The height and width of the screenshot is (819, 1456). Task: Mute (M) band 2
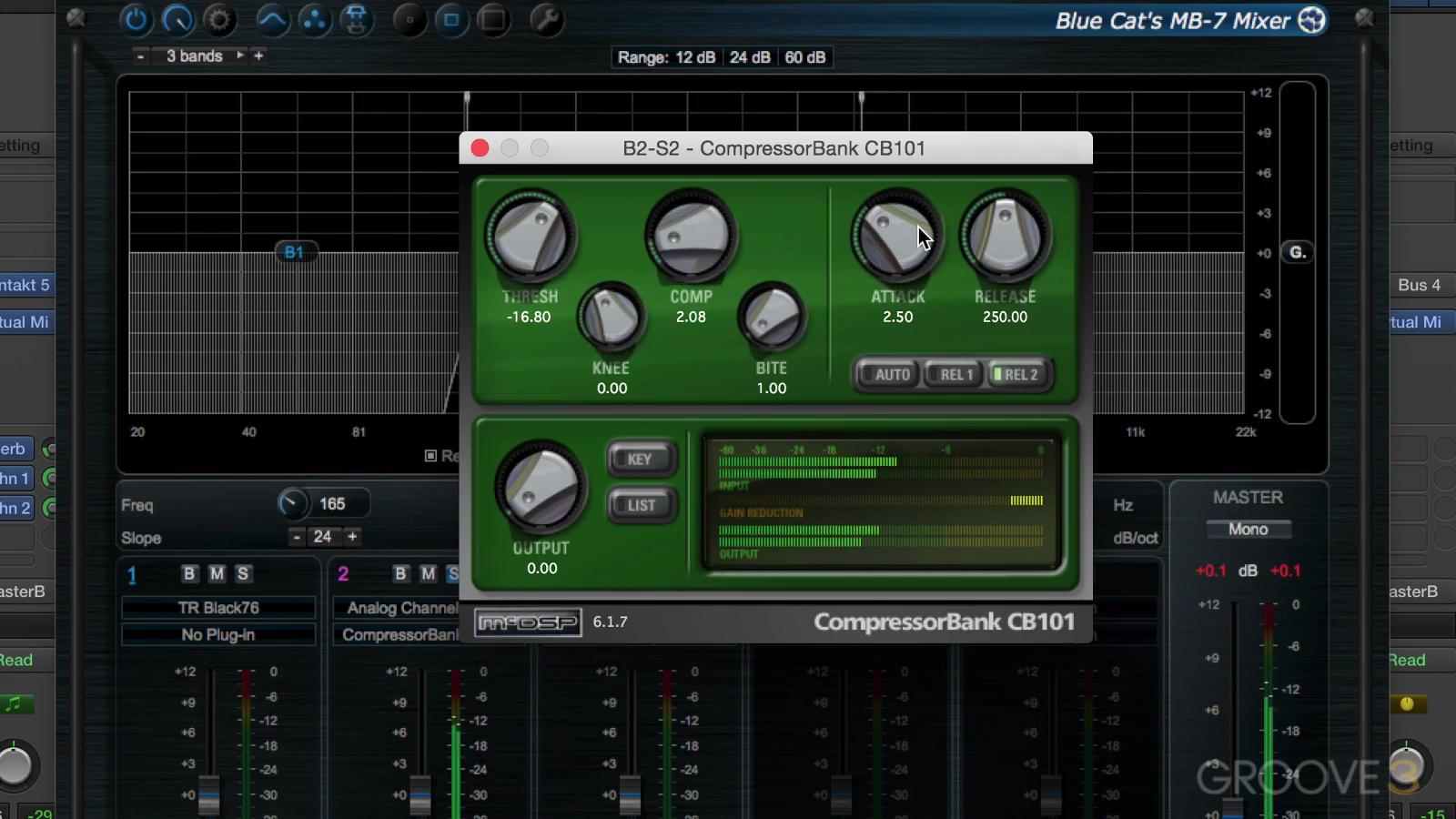[428, 573]
